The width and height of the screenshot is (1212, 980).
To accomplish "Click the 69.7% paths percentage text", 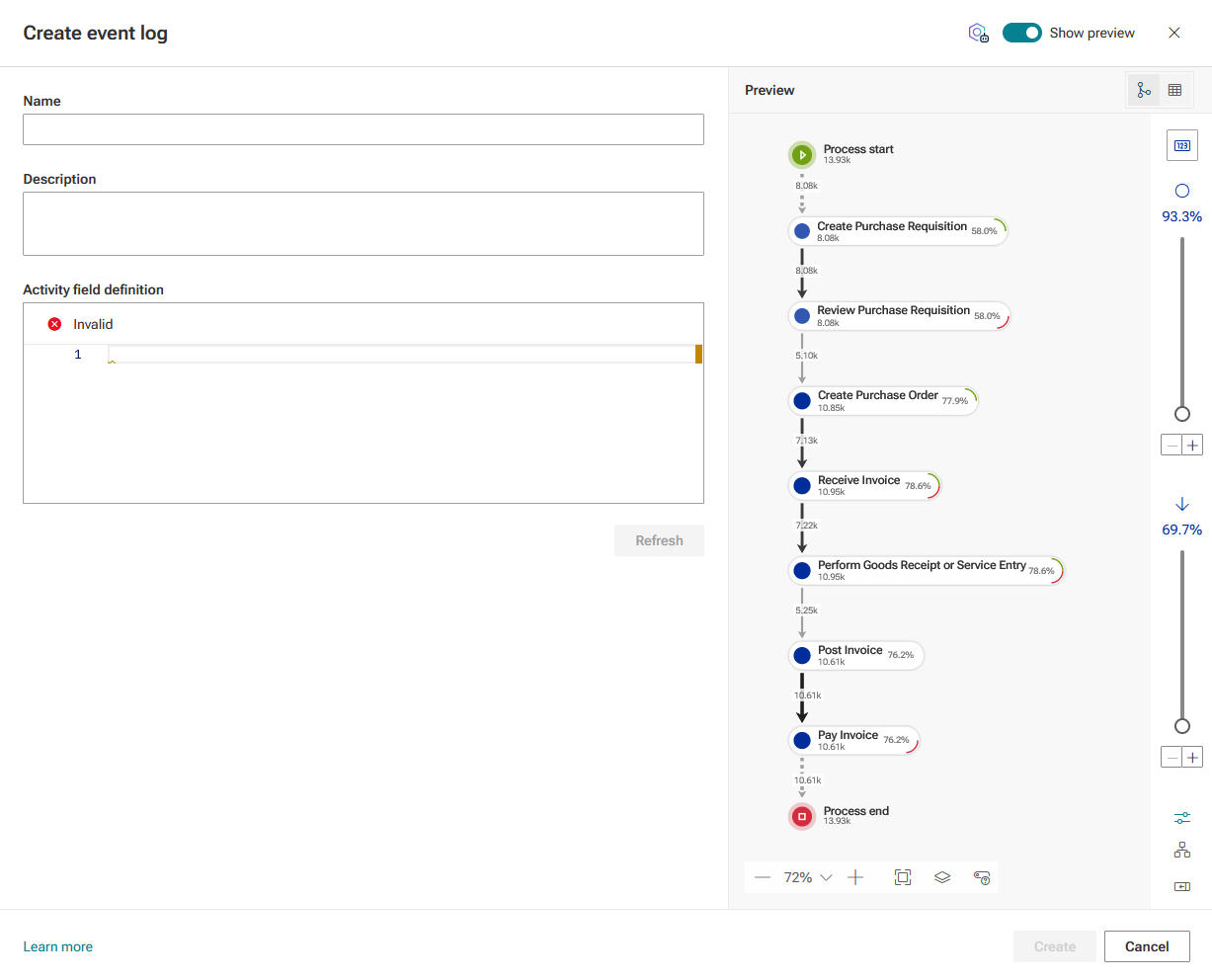I will point(1182,530).
